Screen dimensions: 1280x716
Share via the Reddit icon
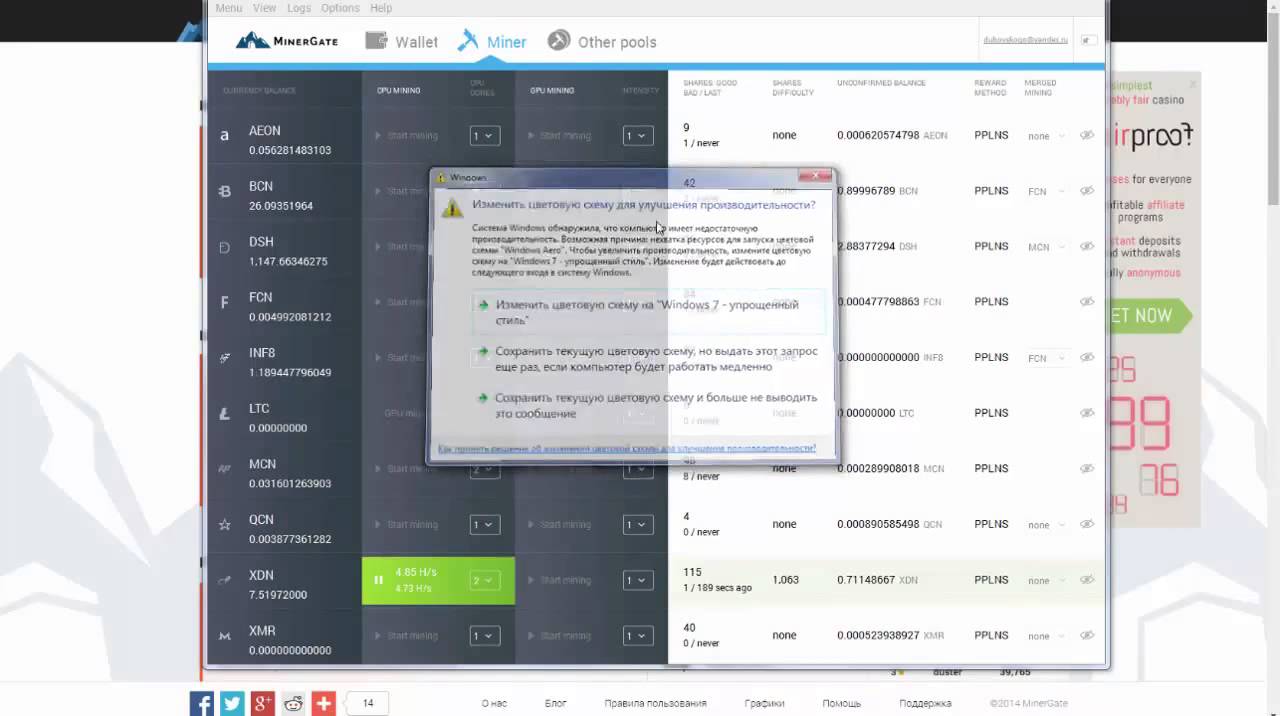pyautogui.click(x=293, y=703)
